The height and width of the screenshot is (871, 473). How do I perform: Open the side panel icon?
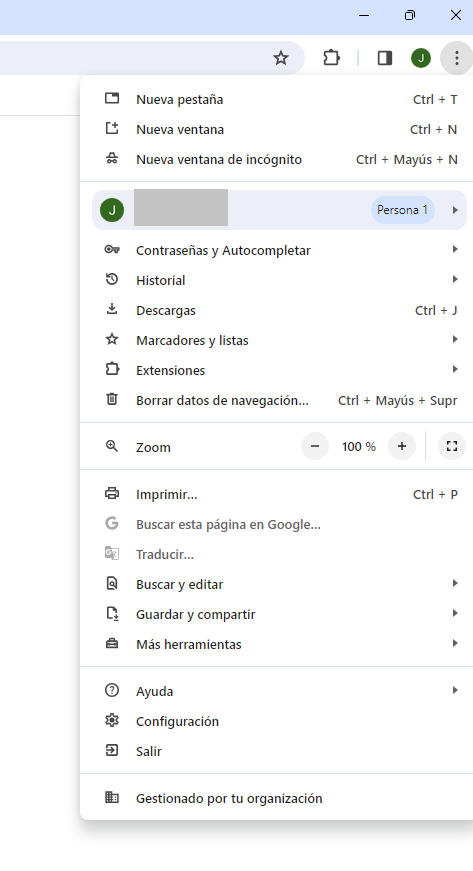click(x=385, y=58)
